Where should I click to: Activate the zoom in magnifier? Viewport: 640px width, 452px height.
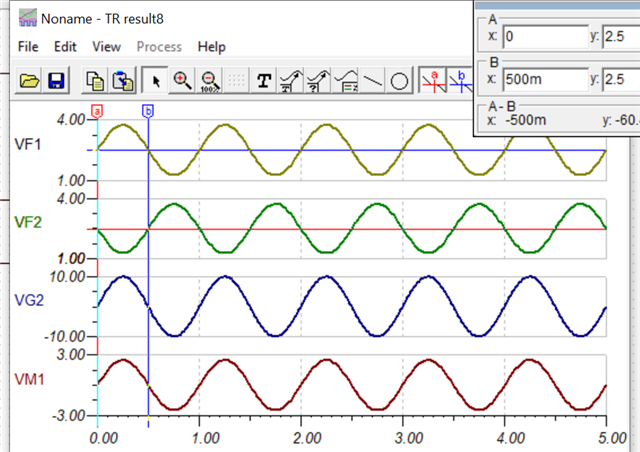point(182,80)
